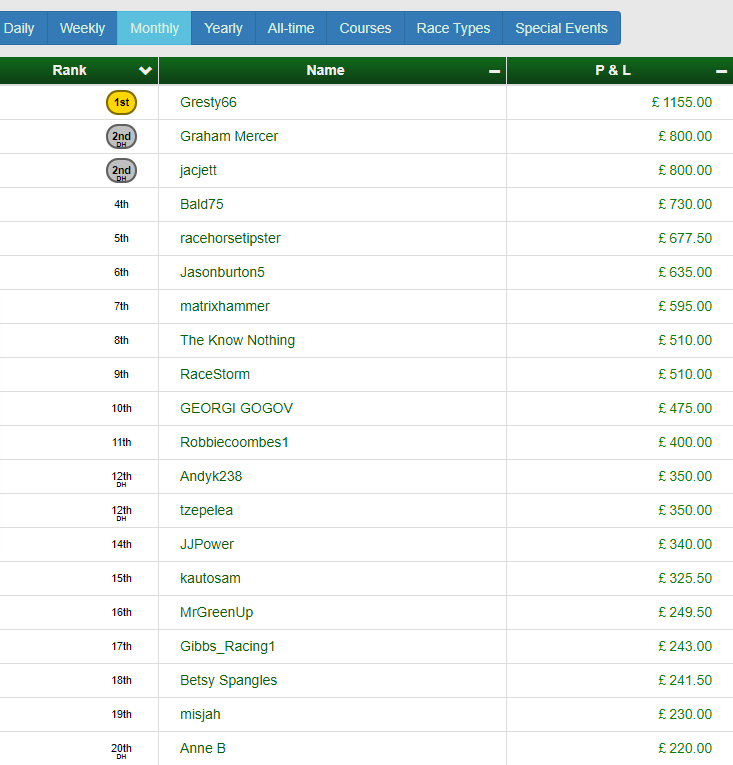Click the 4th rank label
The width and height of the screenshot is (733, 765).
(x=122, y=204)
